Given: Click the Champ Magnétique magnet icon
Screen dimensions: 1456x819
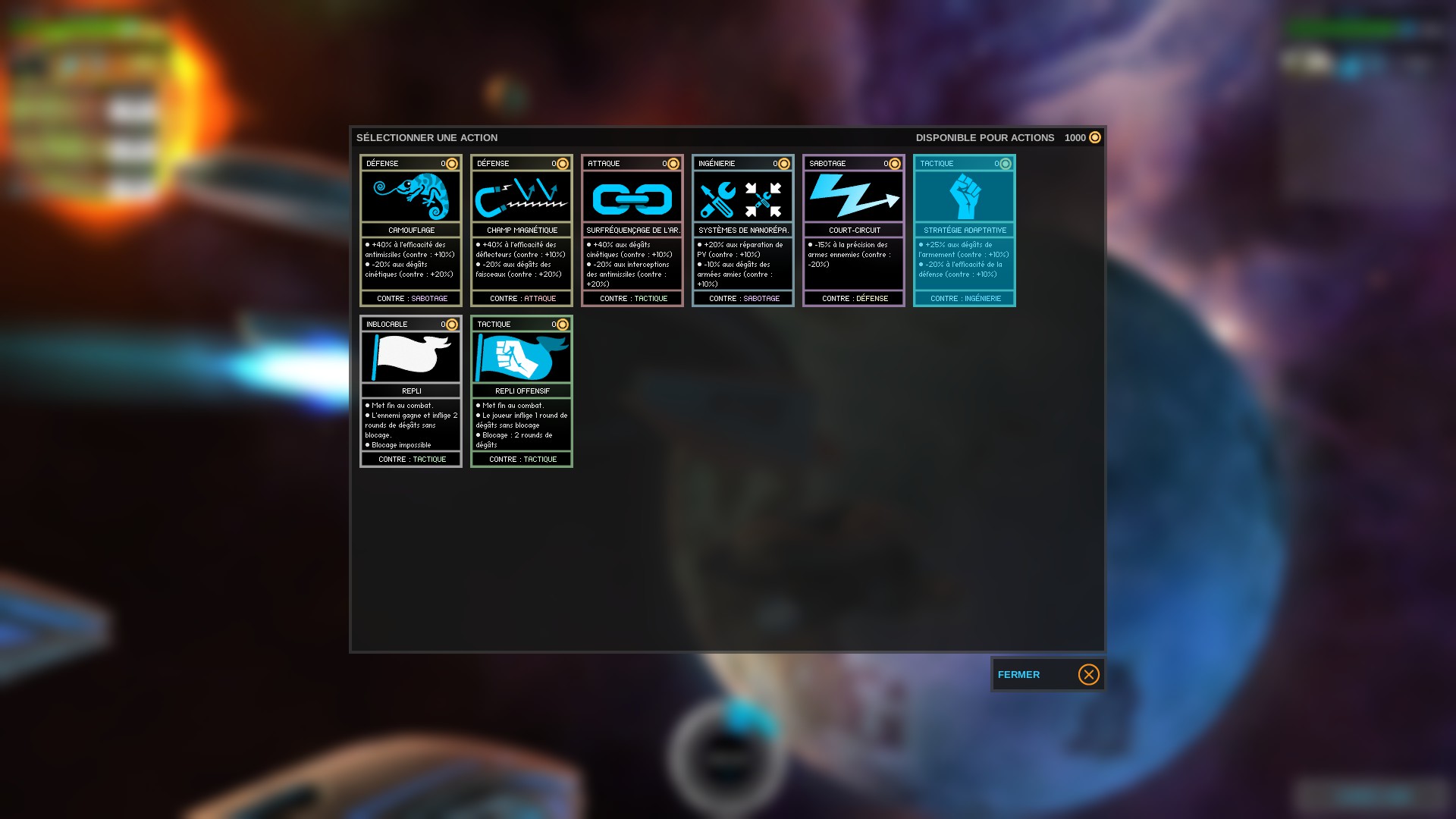Looking at the screenshot, I should coord(522,196).
